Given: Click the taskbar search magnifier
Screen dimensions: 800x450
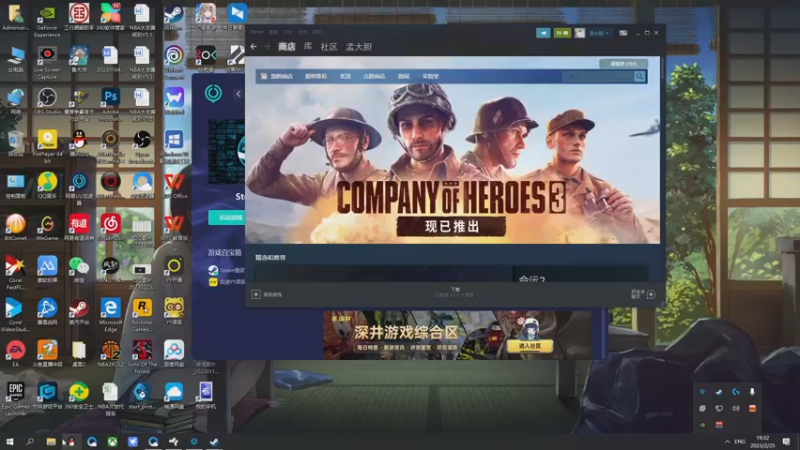Looking at the screenshot, I should click(x=30, y=441).
